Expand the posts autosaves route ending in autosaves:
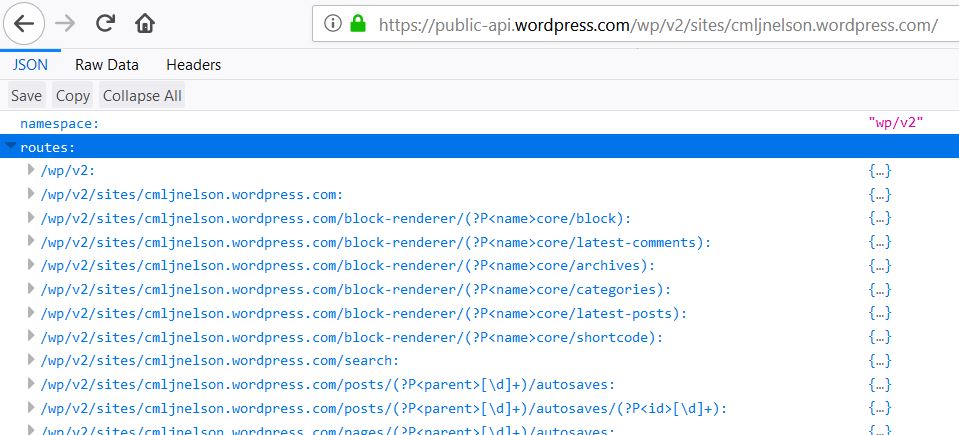Image resolution: width=959 pixels, height=435 pixels. click(31, 384)
